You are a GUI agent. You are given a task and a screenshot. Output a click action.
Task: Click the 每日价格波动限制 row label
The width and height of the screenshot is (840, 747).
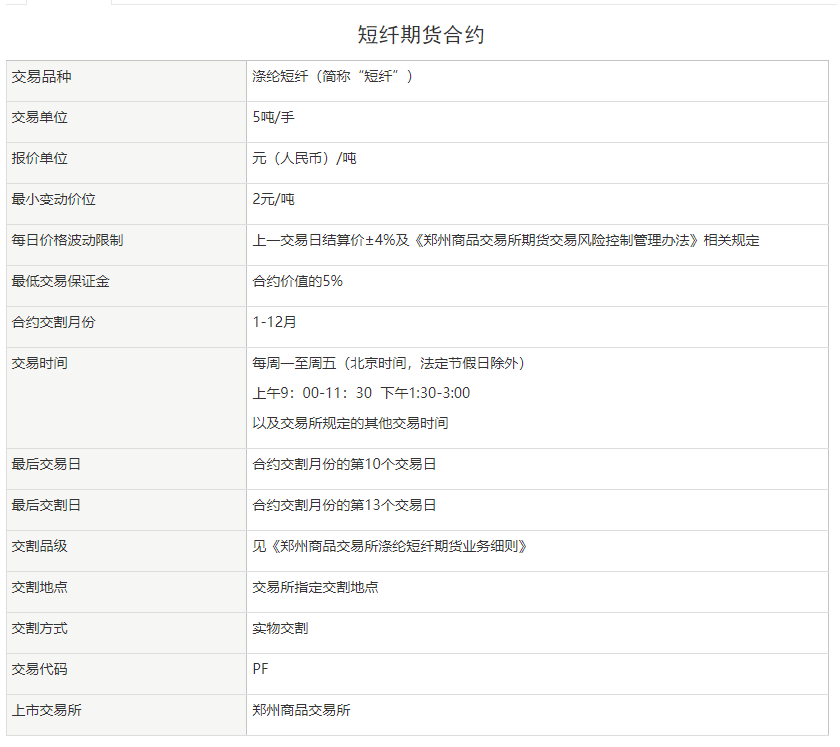[68, 240]
